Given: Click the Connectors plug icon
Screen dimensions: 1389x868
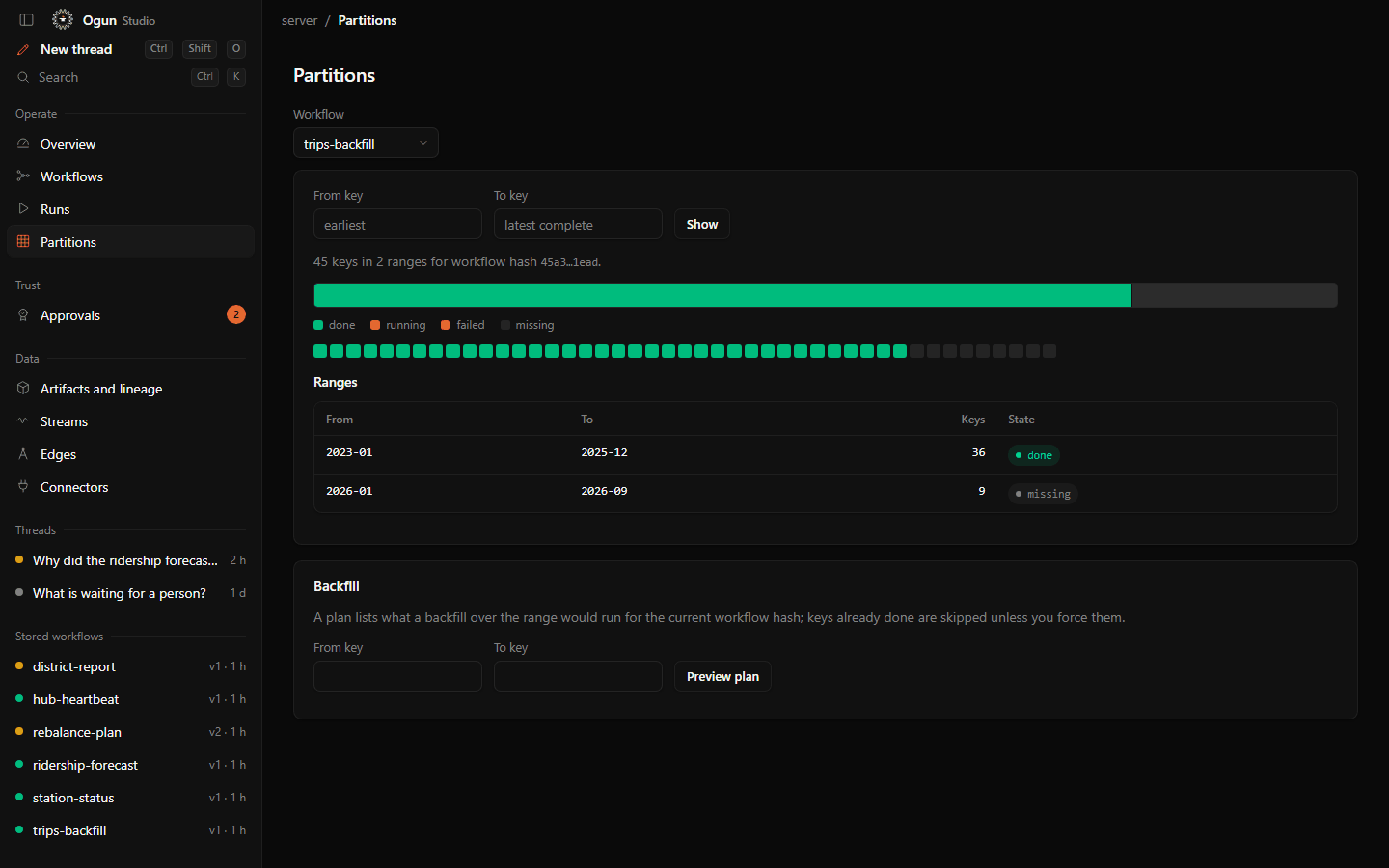Looking at the screenshot, I should click(23, 487).
